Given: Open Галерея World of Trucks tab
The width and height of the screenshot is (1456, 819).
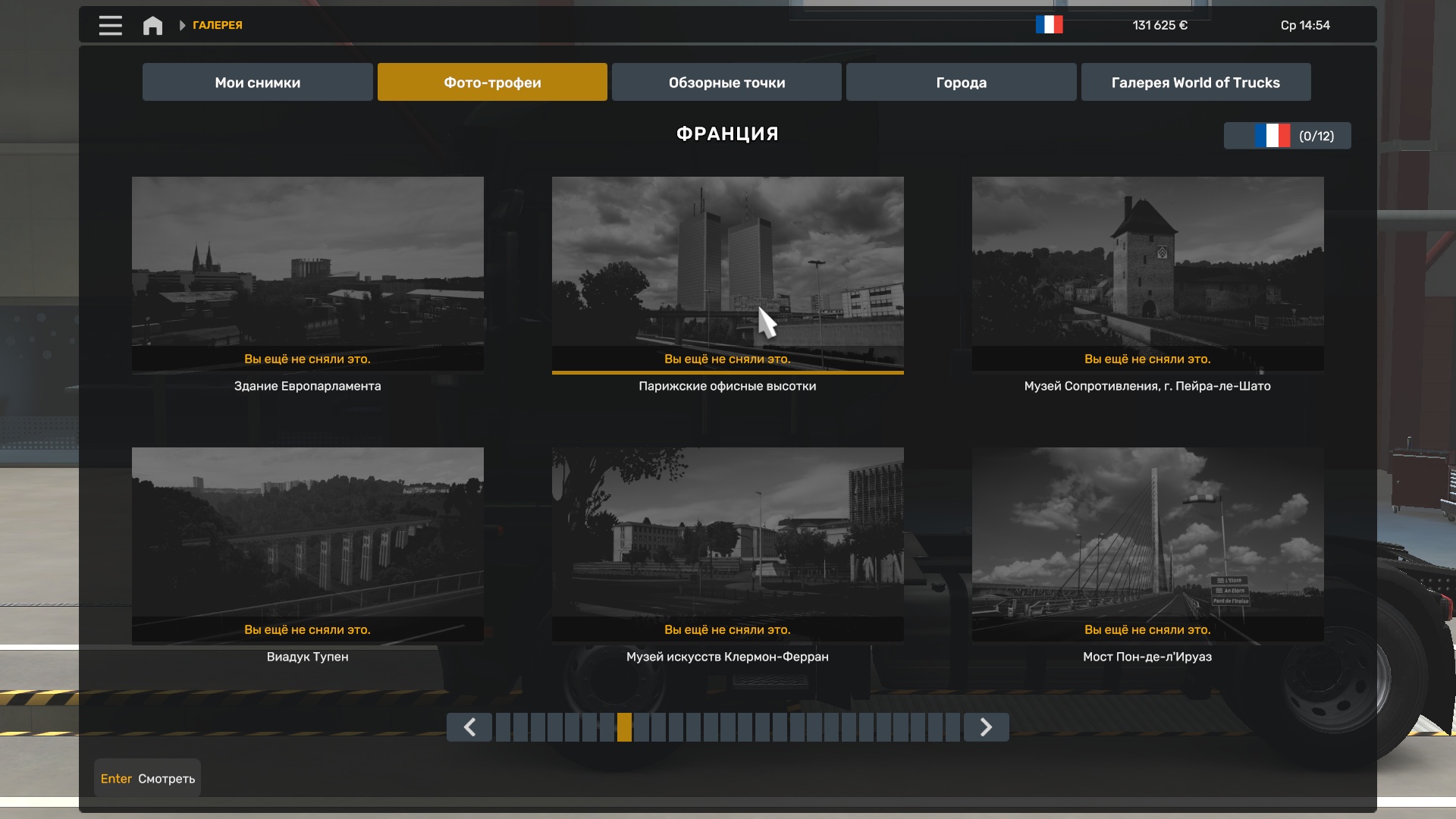Looking at the screenshot, I should tap(1195, 83).
